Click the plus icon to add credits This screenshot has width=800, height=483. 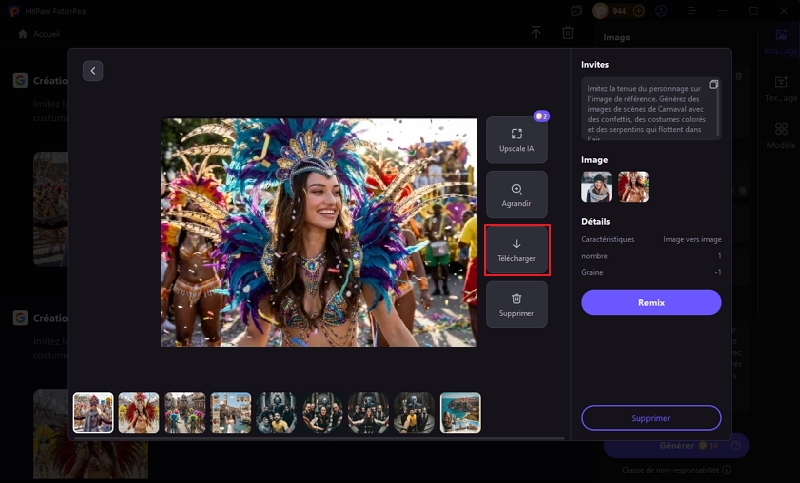coord(638,11)
